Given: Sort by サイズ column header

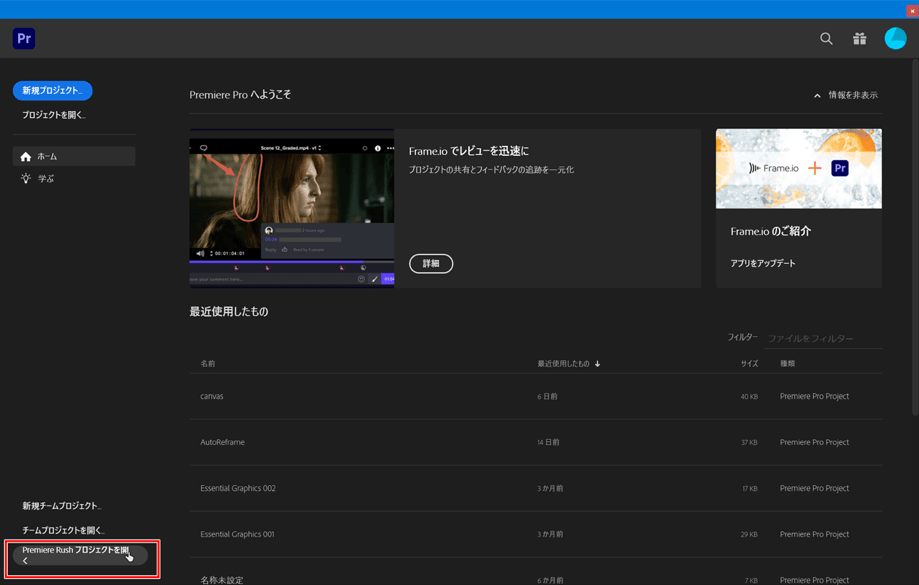Looking at the screenshot, I should 749,363.
